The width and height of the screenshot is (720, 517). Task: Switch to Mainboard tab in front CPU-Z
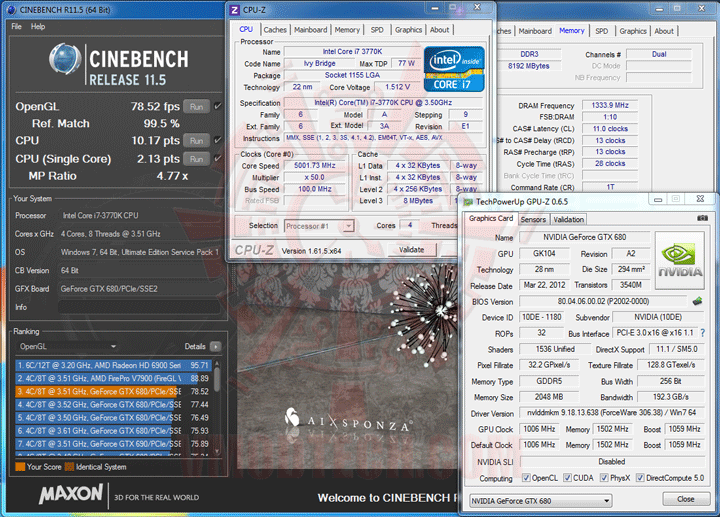pos(310,30)
